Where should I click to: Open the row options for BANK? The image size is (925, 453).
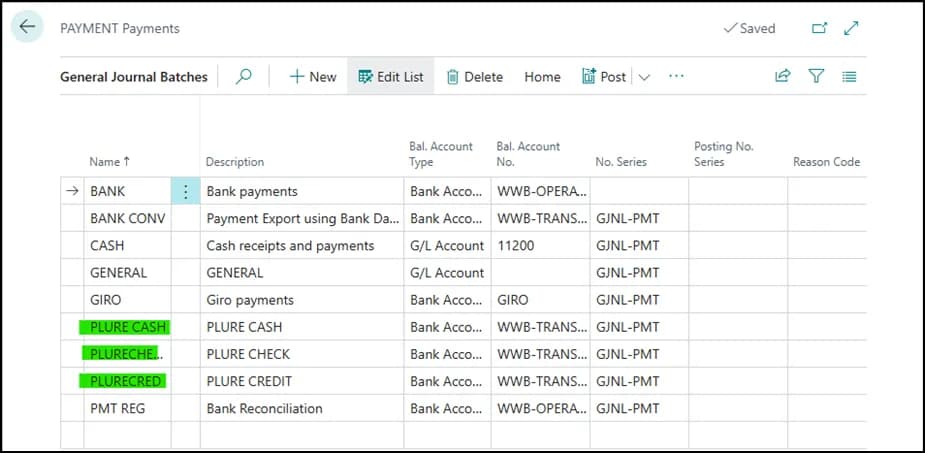pyautogui.click(x=186, y=191)
